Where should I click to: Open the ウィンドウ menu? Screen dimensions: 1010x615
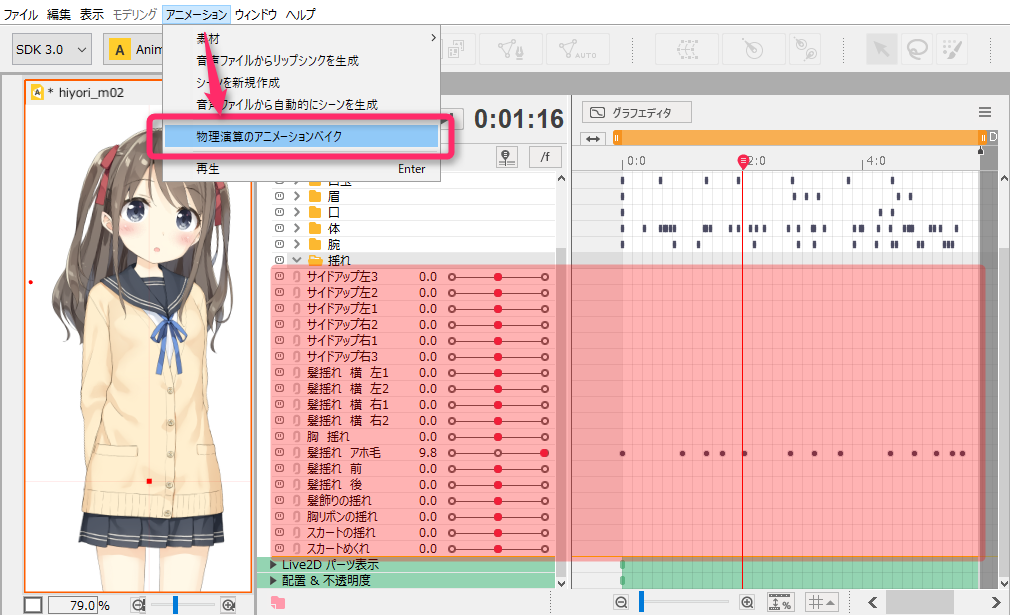pos(256,14)
